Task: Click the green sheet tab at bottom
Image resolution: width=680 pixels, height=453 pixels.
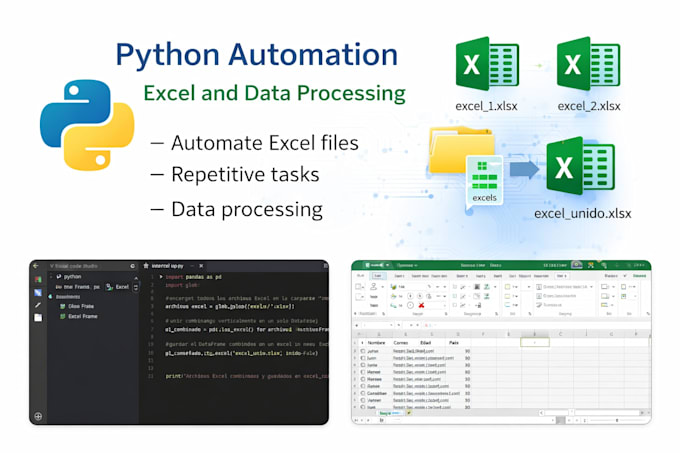Action: [x=390, y=413]
